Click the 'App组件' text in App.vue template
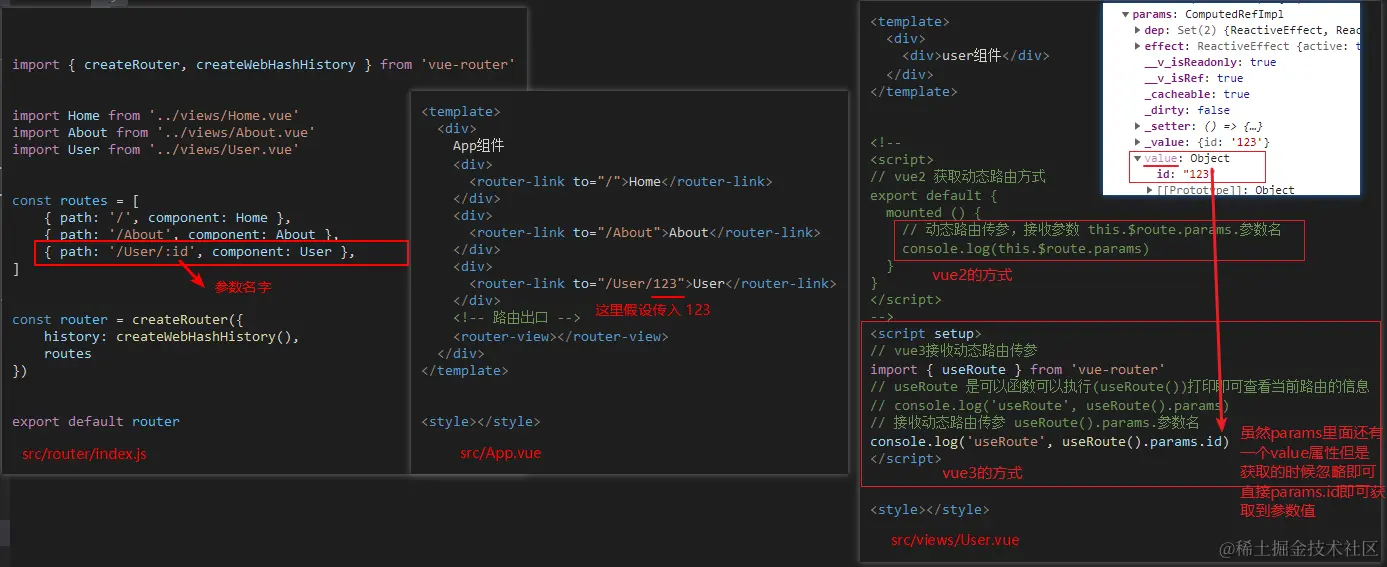The height and width of the screenshot is (567, 1387). [x=478, y=146]
